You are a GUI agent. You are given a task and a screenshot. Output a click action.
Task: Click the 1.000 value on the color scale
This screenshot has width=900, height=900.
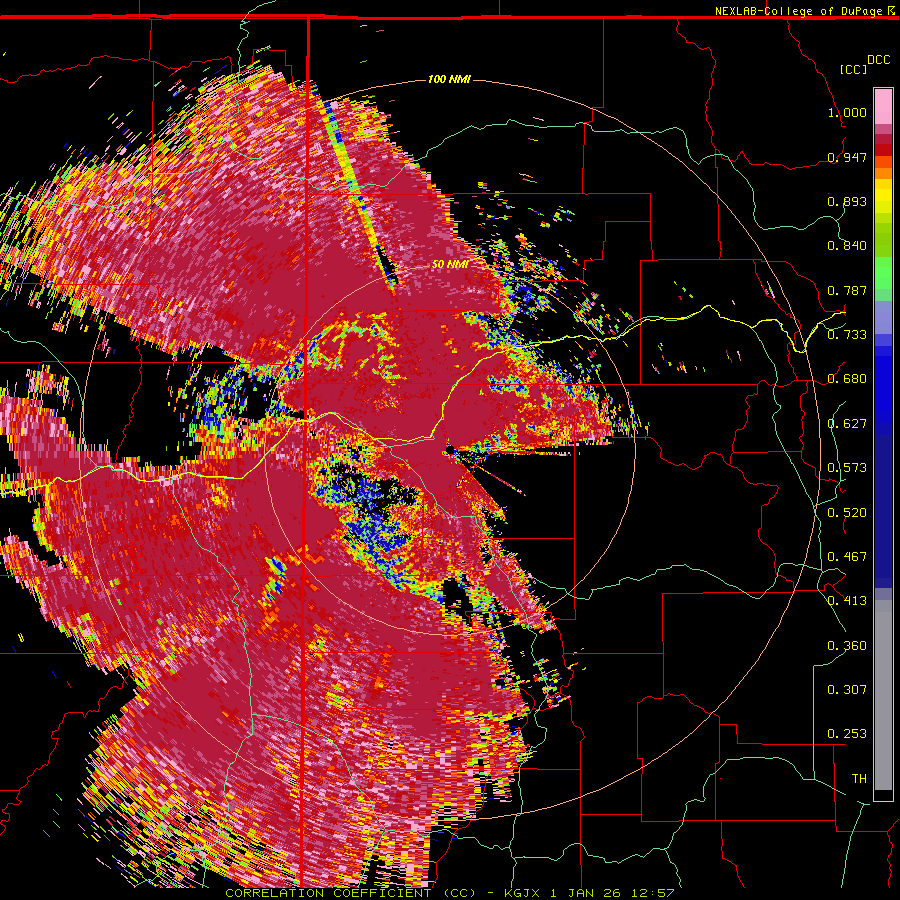point(847,112)
